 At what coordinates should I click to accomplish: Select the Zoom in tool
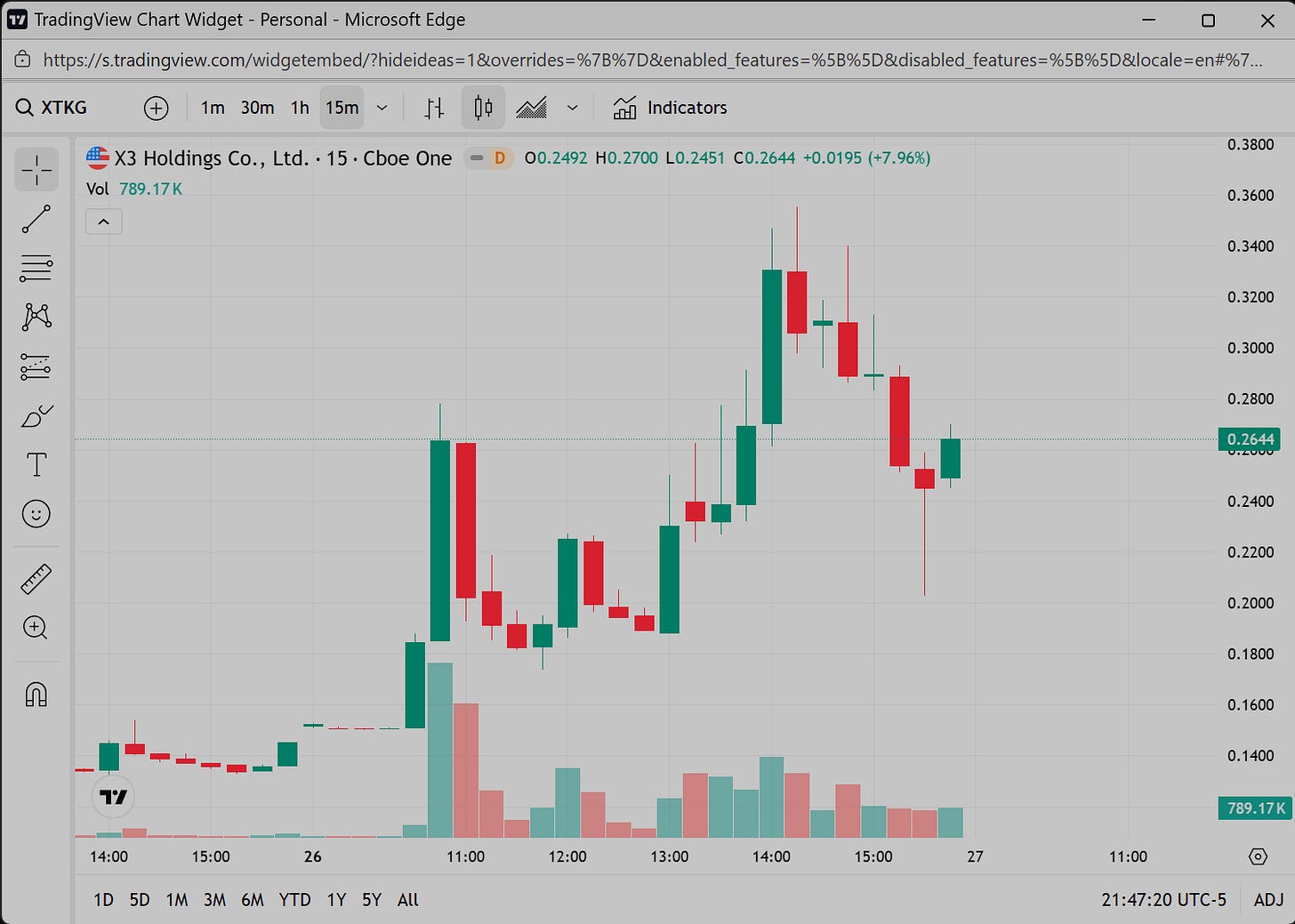click(36, 628)
